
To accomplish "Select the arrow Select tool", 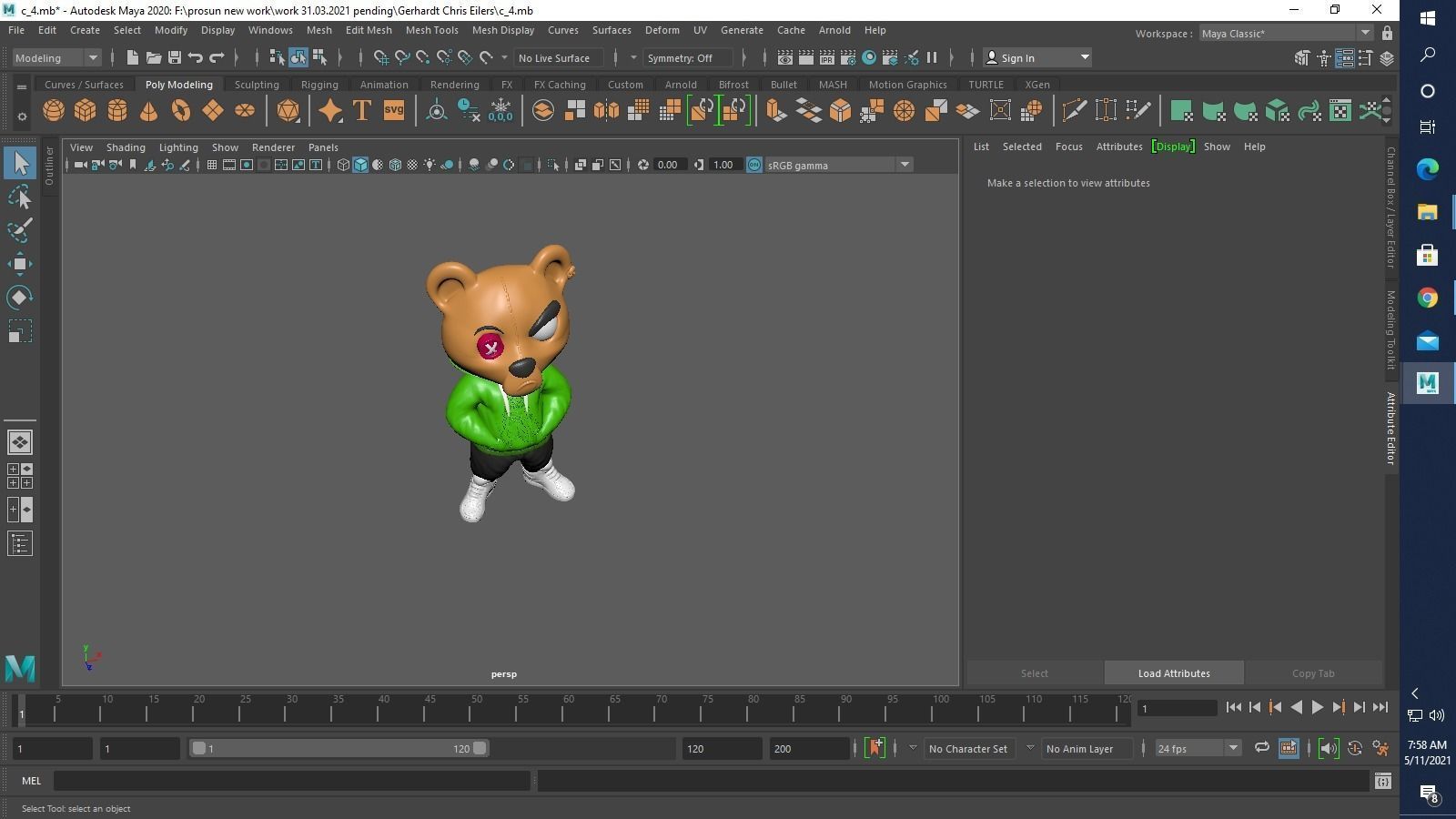I will (20, 164).
